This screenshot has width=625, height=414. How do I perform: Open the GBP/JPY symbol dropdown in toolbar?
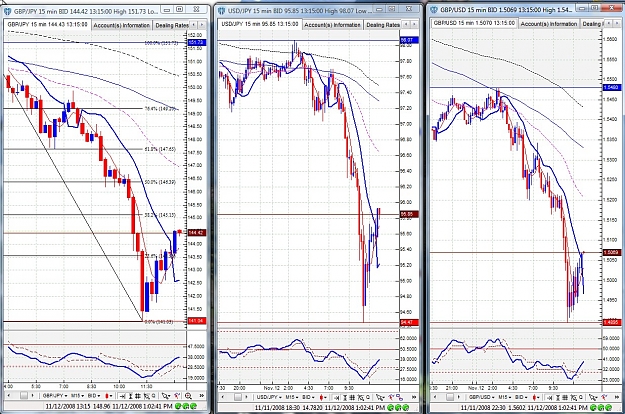pyautogui.click(x=55, y=396)
